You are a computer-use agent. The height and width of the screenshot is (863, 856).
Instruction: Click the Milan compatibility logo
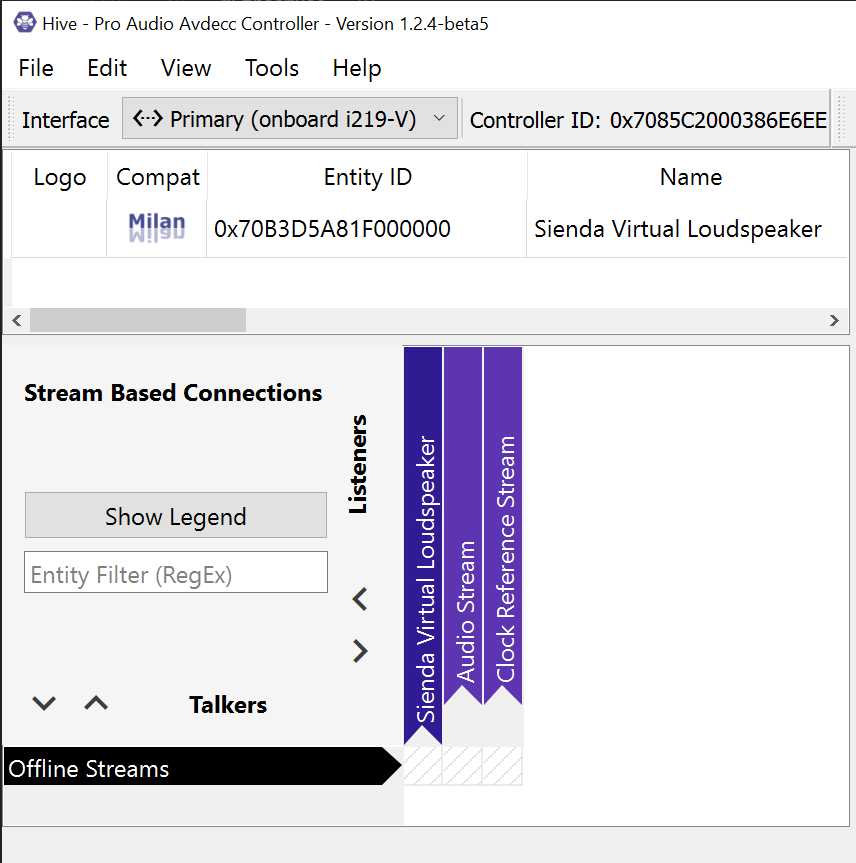(157, 227)
